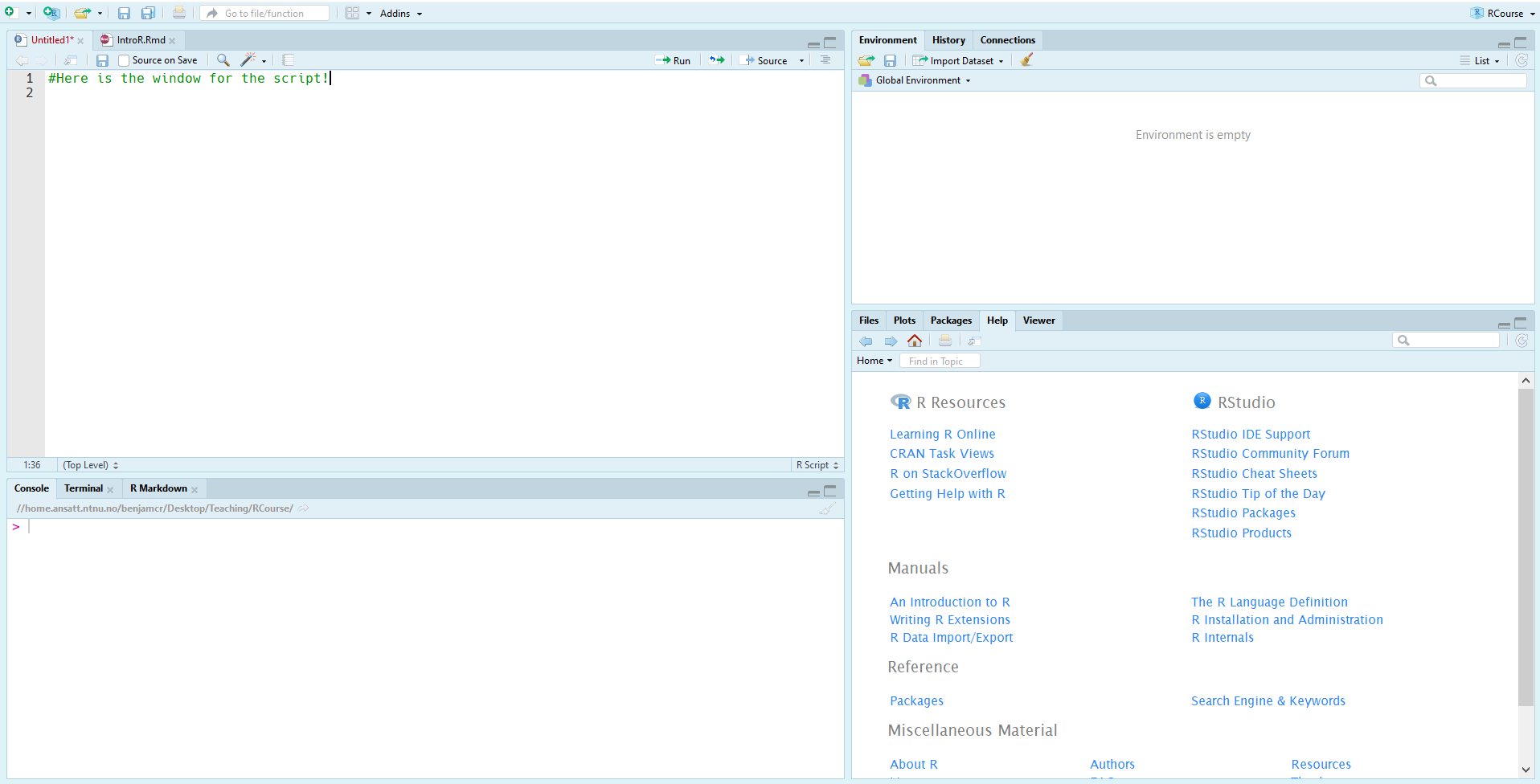Click the New File plus icon
1540x784 pixels.
[x=11, y=13]
